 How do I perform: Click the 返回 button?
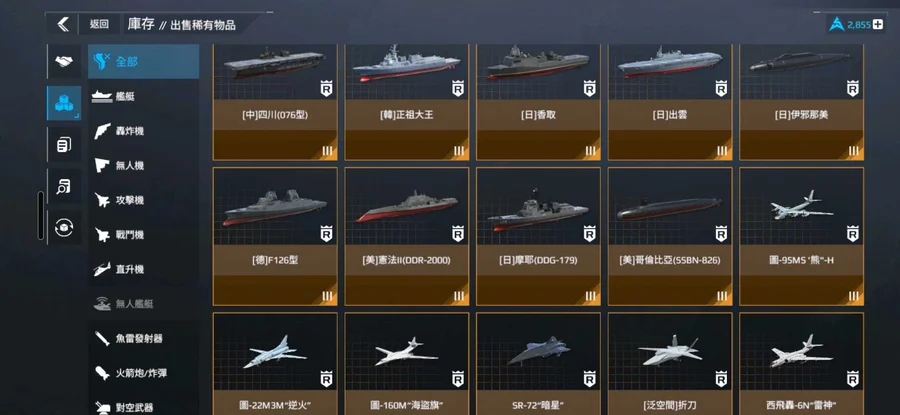pyautogui.click(x=99, y=24)
